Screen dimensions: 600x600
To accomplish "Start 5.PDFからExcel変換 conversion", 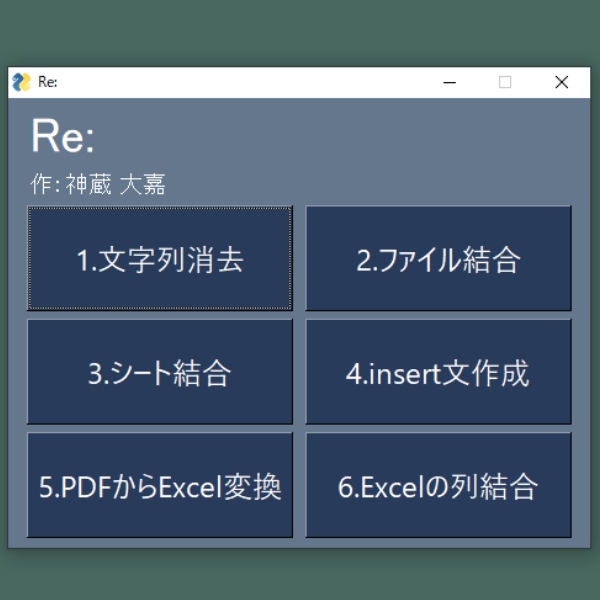I will [160, 486].
